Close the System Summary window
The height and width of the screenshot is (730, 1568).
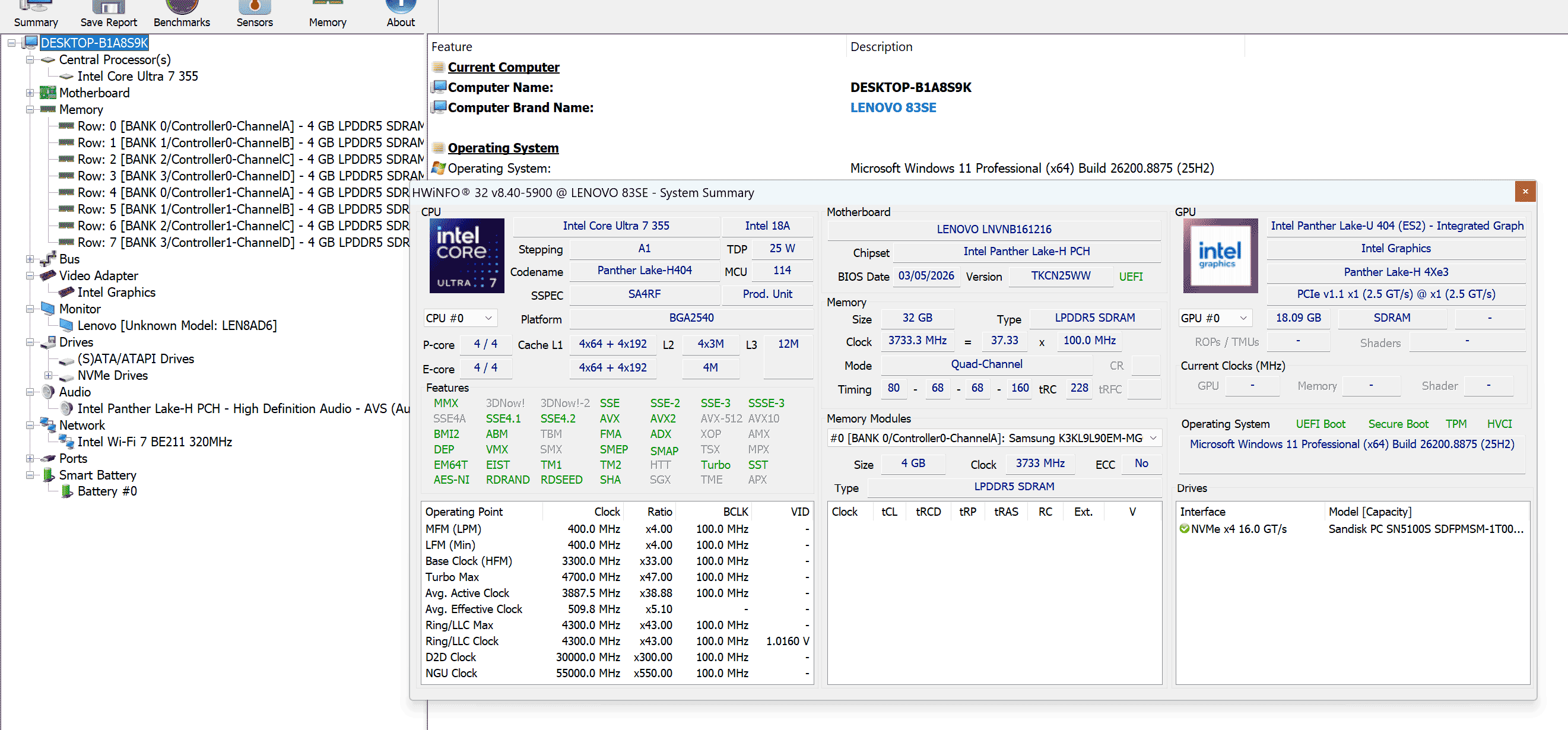pos(1525,192)
